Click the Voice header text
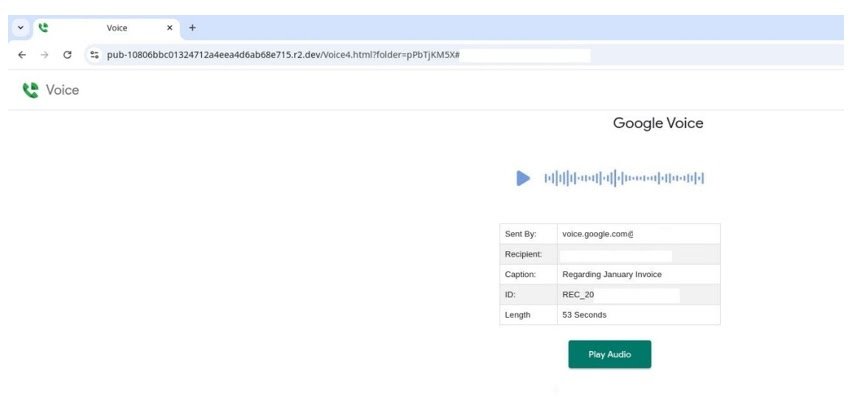857x419 pixels. [x=62, y=90]
